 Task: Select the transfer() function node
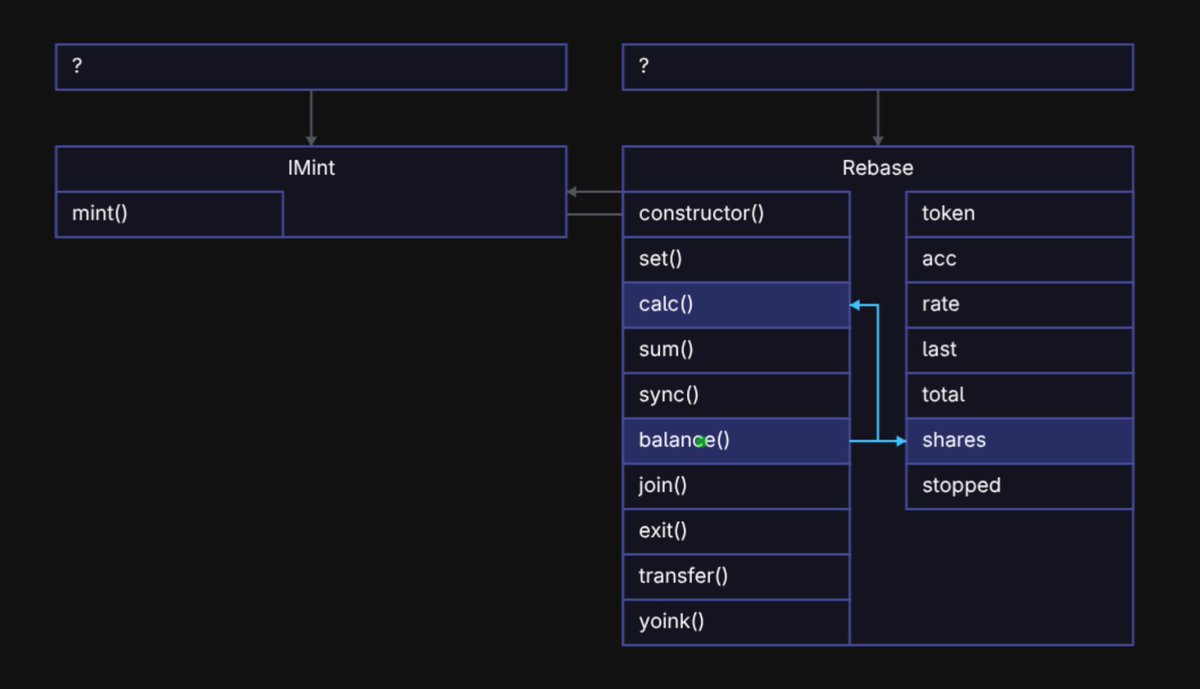[736, 576]
